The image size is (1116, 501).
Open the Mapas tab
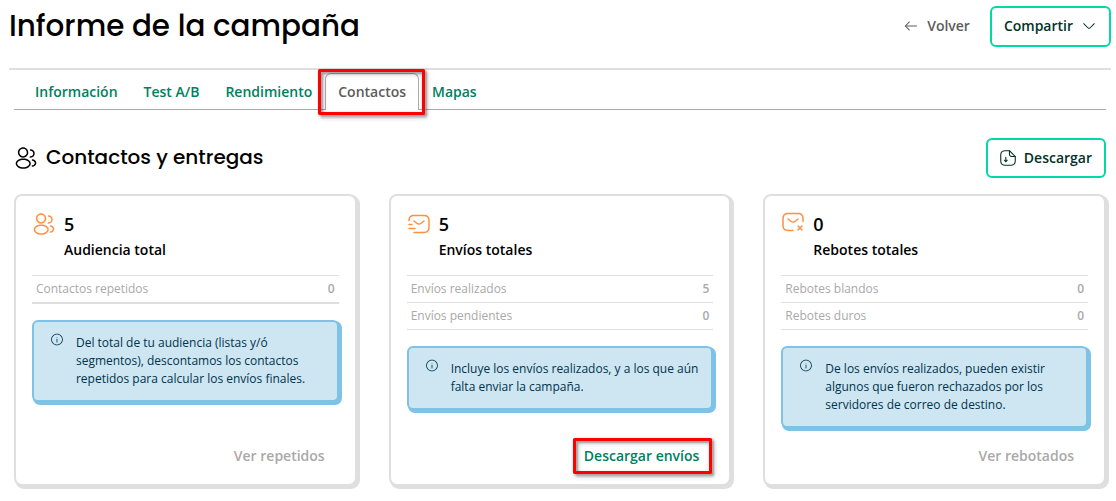(x=454, y=92)
